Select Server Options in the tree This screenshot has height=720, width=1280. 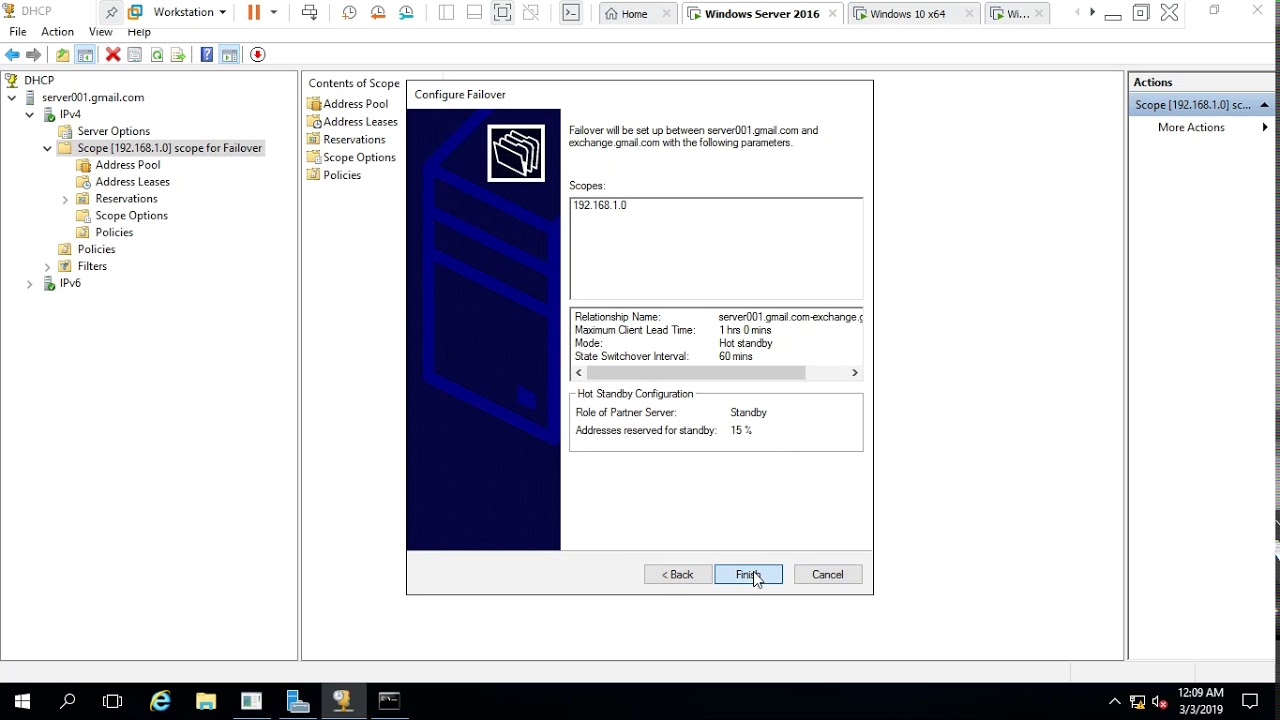[x=114, y=131]
